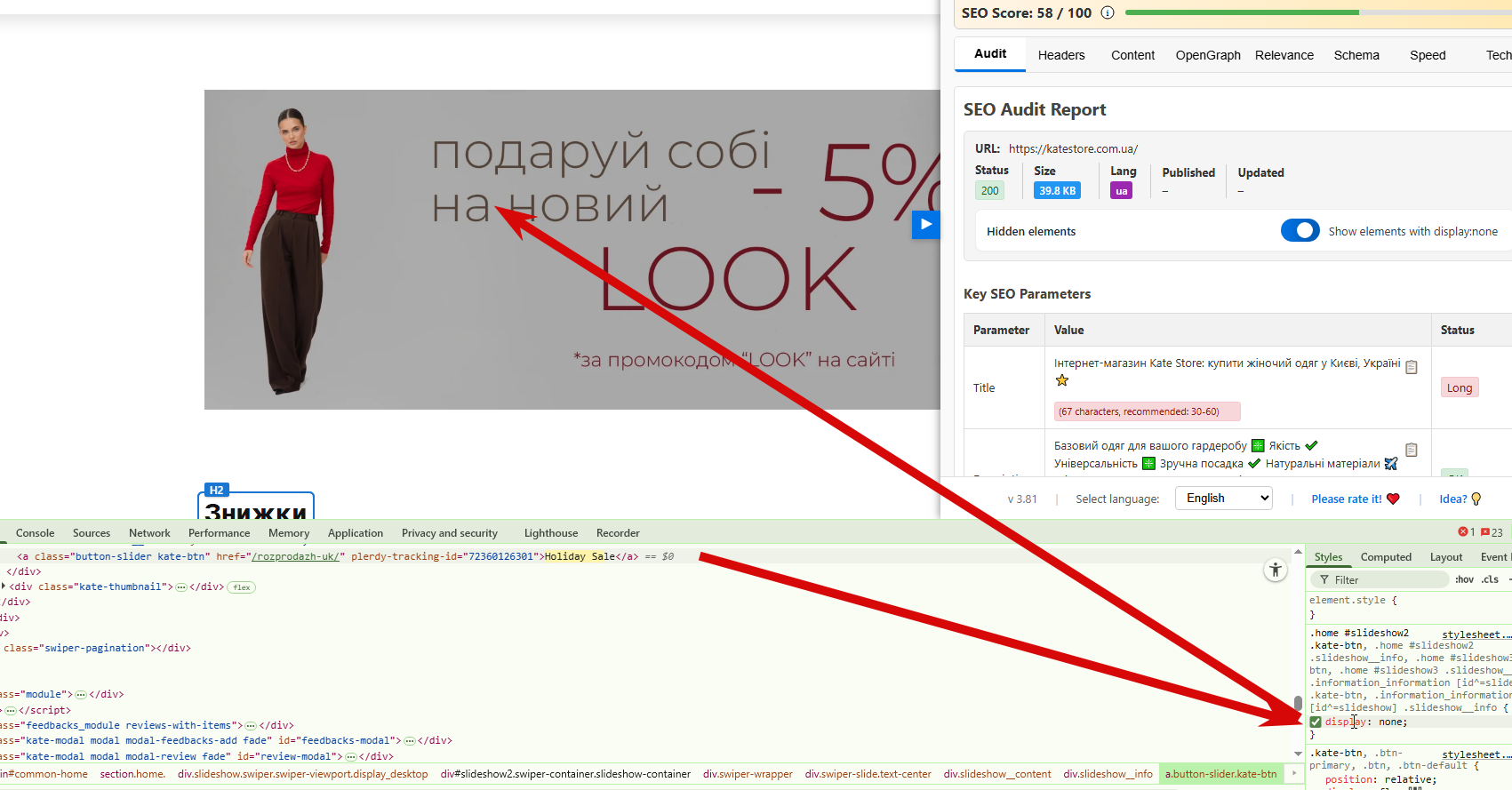Click the Styles Filter input field
The height and width of the screenshot is (790, 1512).
[1379, 579]
